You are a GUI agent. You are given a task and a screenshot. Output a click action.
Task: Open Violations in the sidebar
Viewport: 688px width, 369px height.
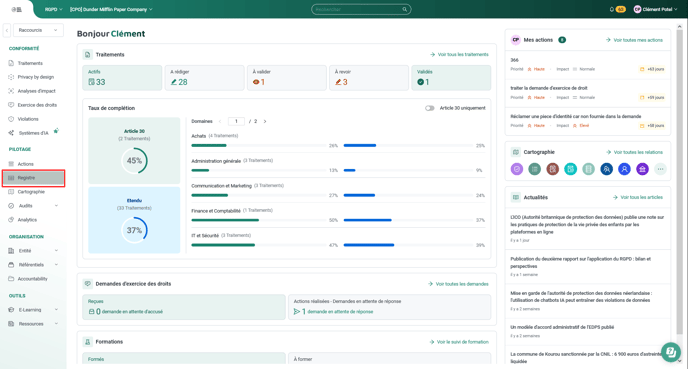coord(28,119)
